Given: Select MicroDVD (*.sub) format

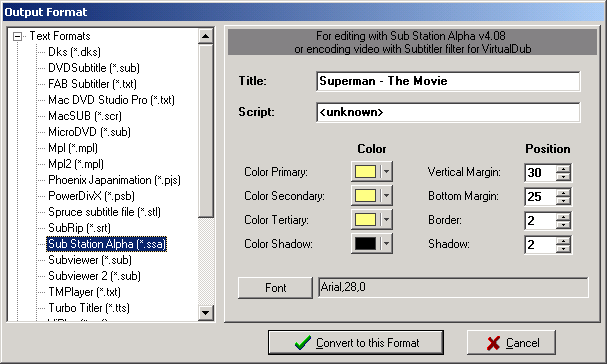Looking at the screenshot, I should (89, 132).
